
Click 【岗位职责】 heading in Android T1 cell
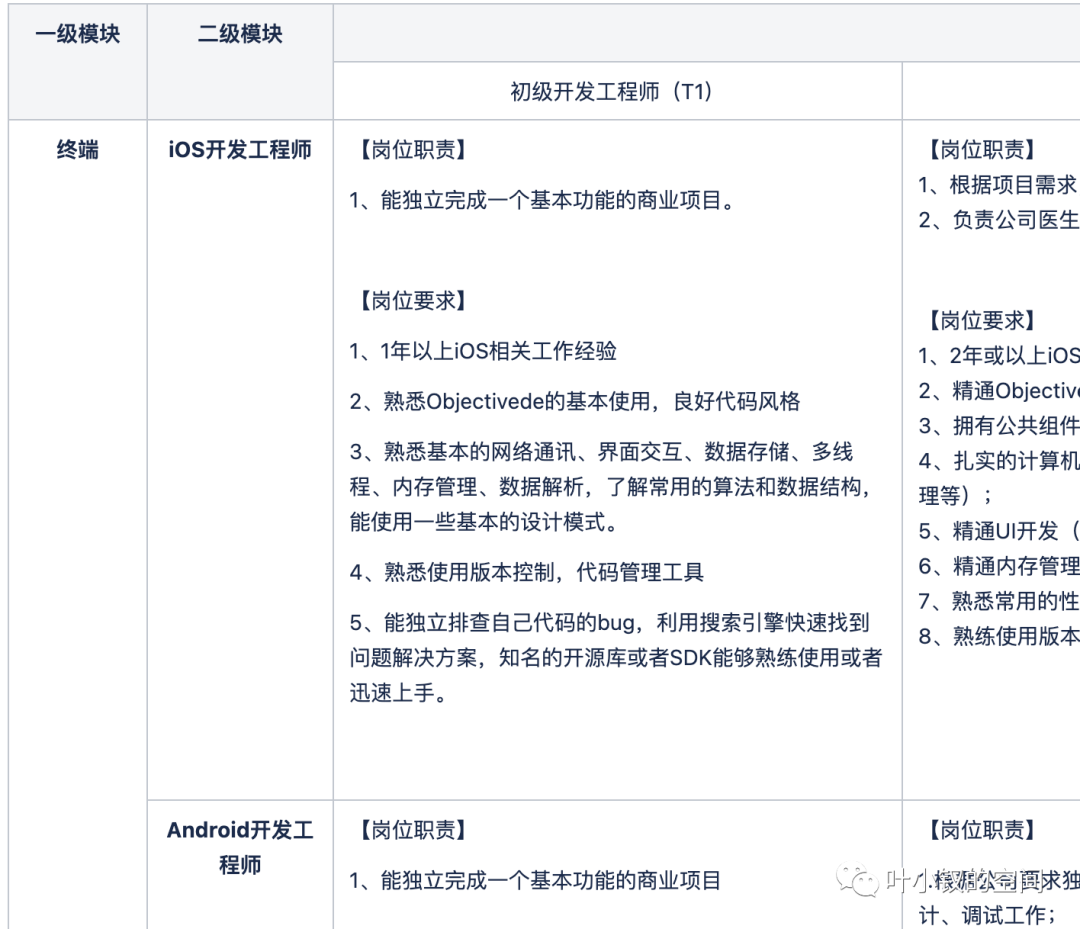coord(413,830)
